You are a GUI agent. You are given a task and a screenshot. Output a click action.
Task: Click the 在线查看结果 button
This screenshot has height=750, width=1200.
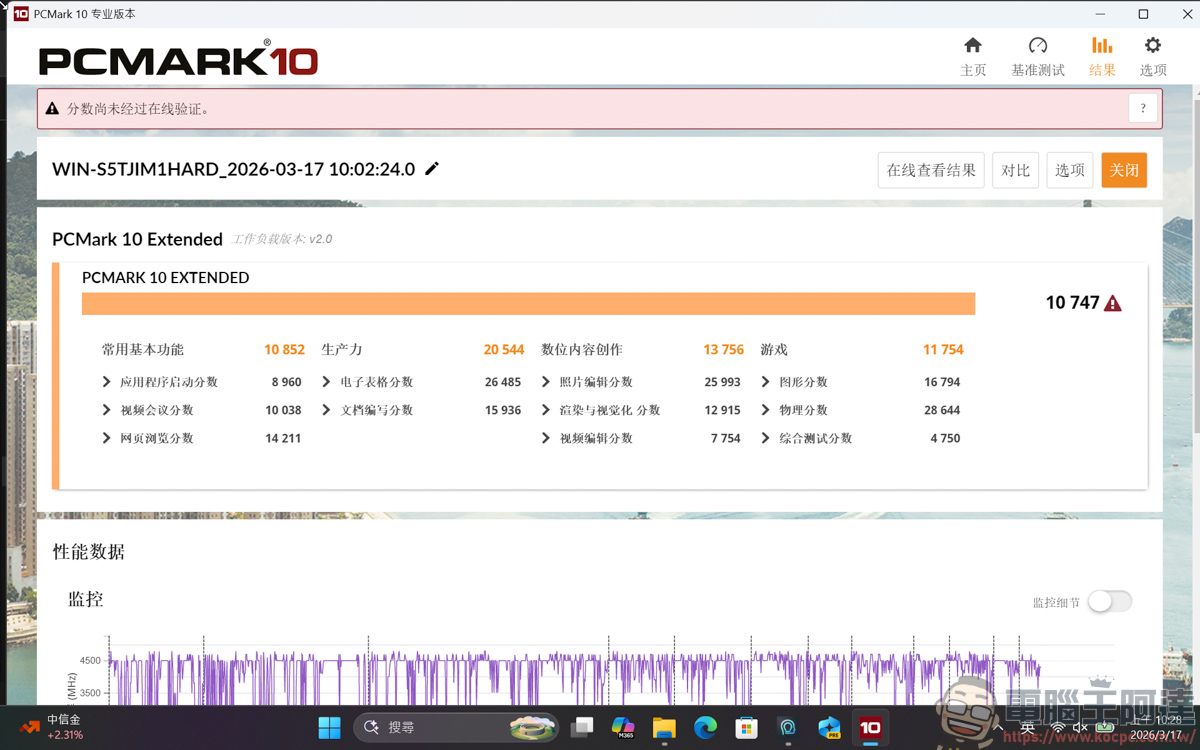click(931, 170)
